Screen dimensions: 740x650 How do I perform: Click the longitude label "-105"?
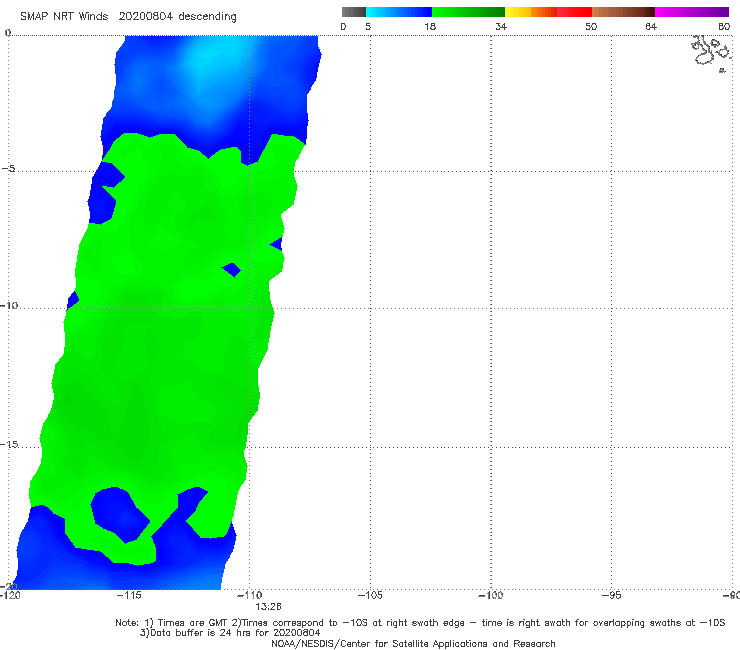click(x=370, y=595)
